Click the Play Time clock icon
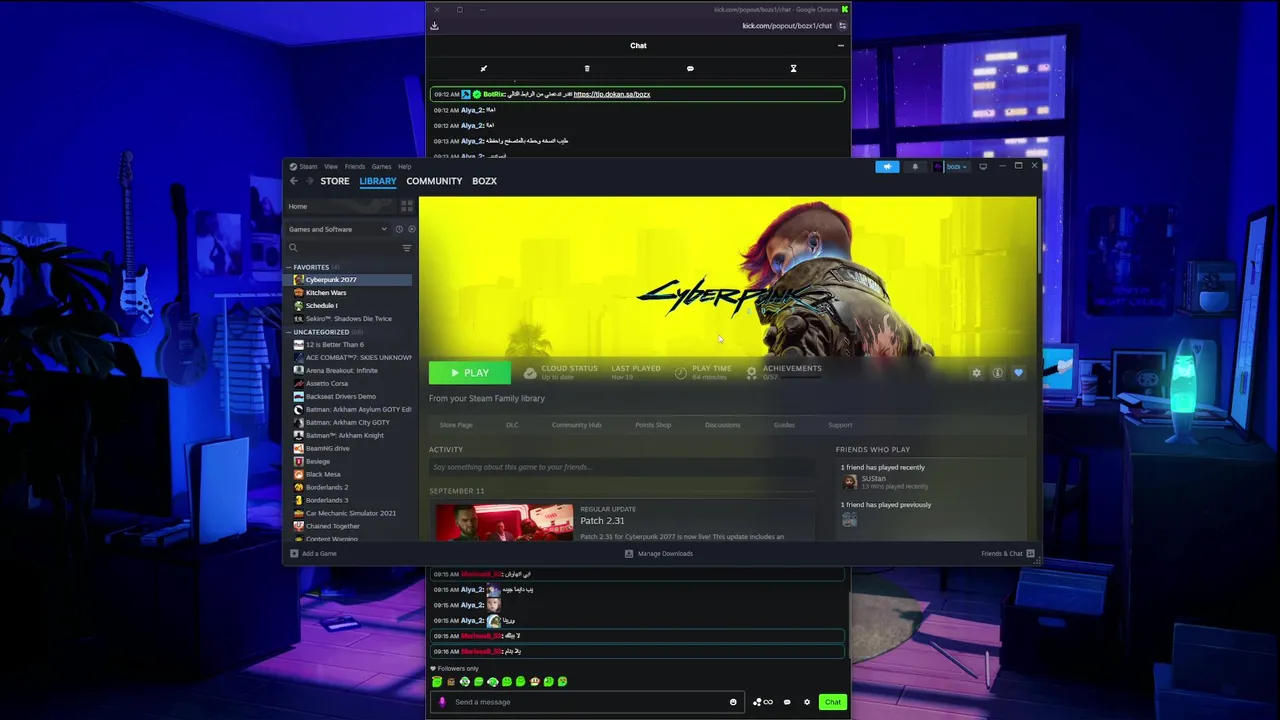Viewport: 1280px width, 720px height. click(680, 373)
